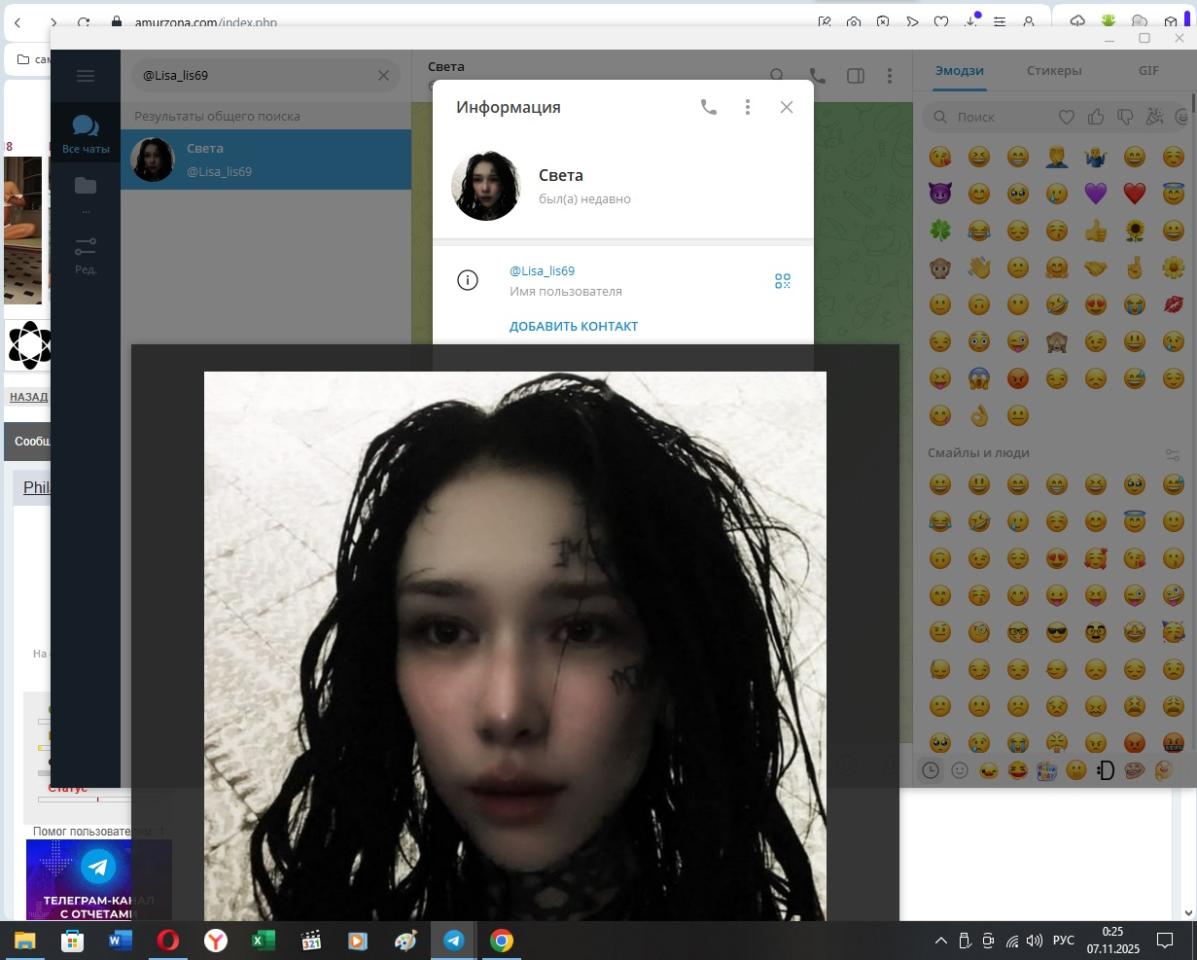Show hidden system tray icons chevron
The width and height of the screenshot is (1197, 960).
click(940, 940)
